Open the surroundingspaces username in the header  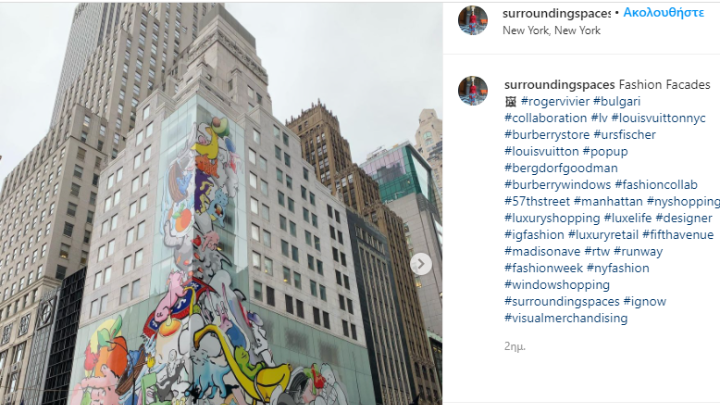[556, 13]
